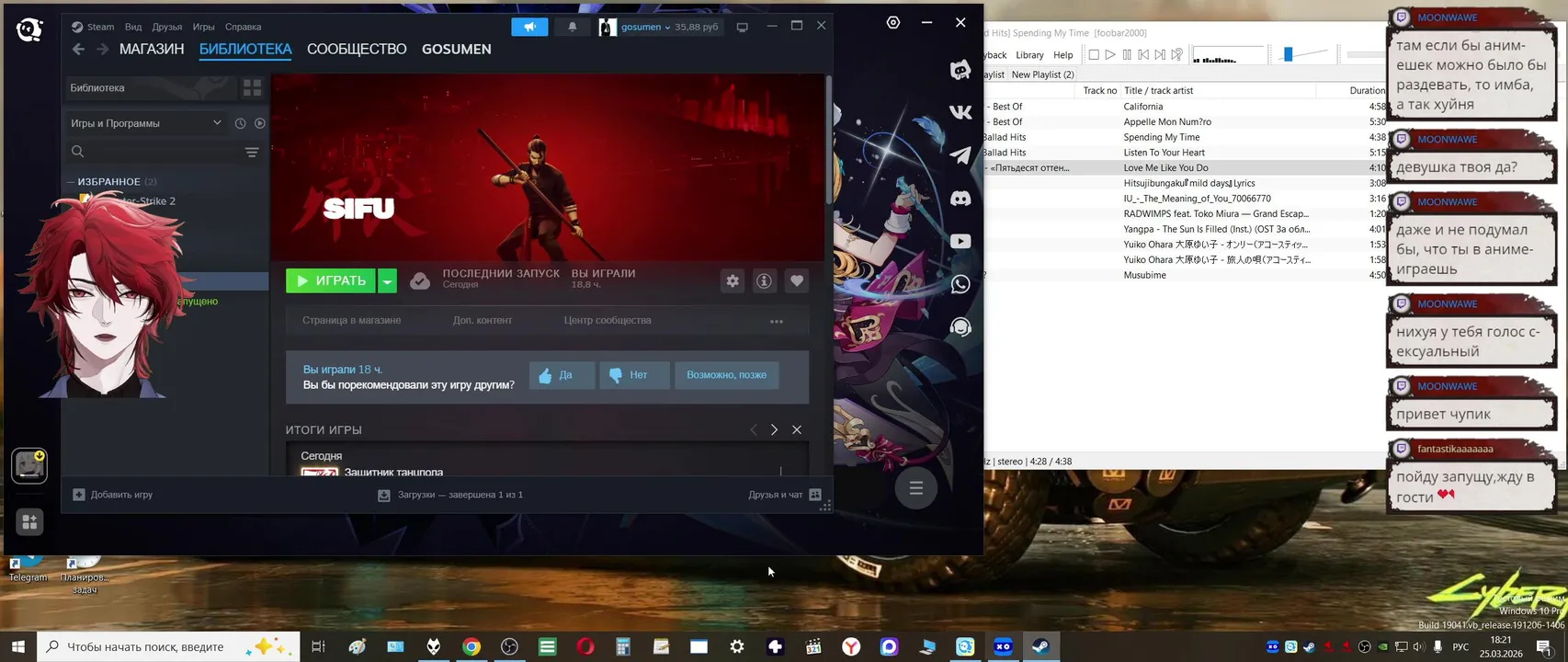Go forward with Steam forward arrow

coord(102,49)
